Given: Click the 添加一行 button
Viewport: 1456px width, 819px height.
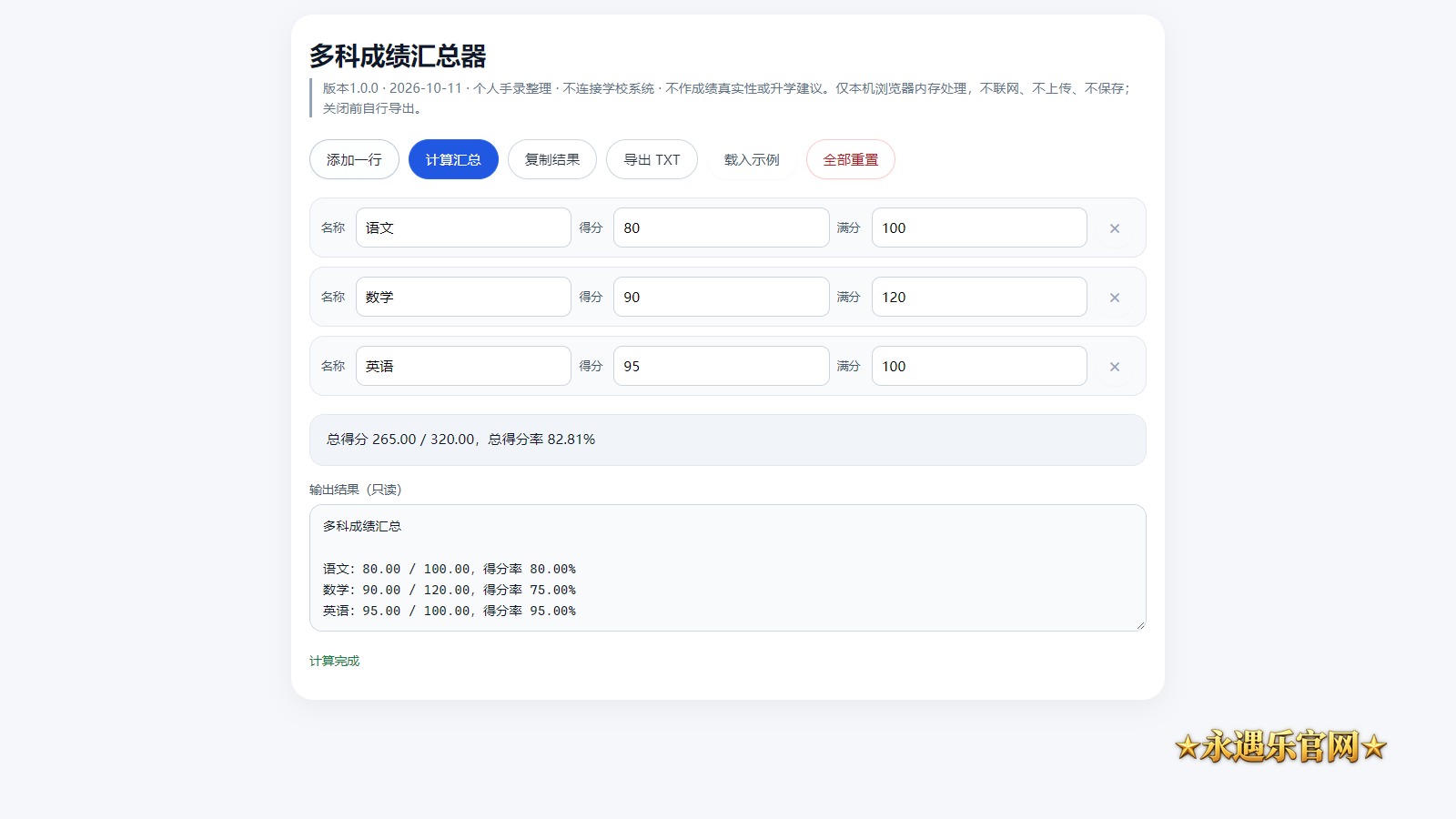Looking at the screenshot, I should [x=354, y=159].
